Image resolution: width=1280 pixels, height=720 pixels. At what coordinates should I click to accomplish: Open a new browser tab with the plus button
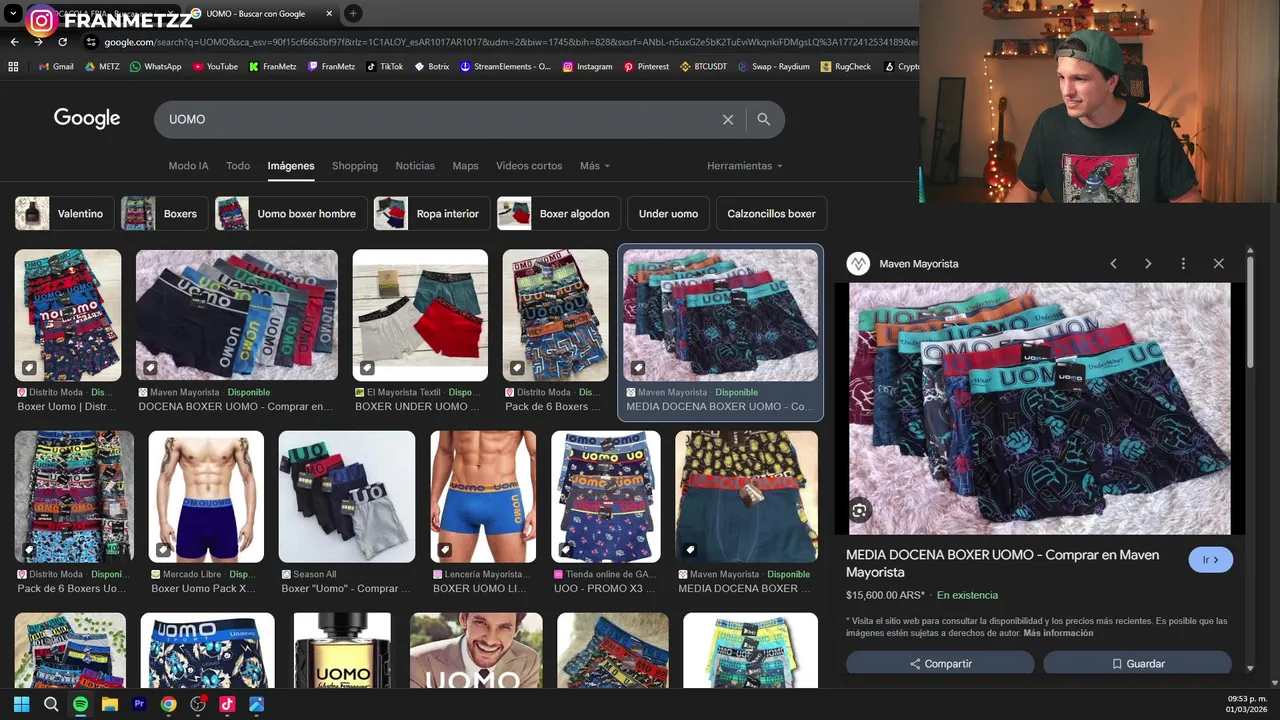point(353,14)
